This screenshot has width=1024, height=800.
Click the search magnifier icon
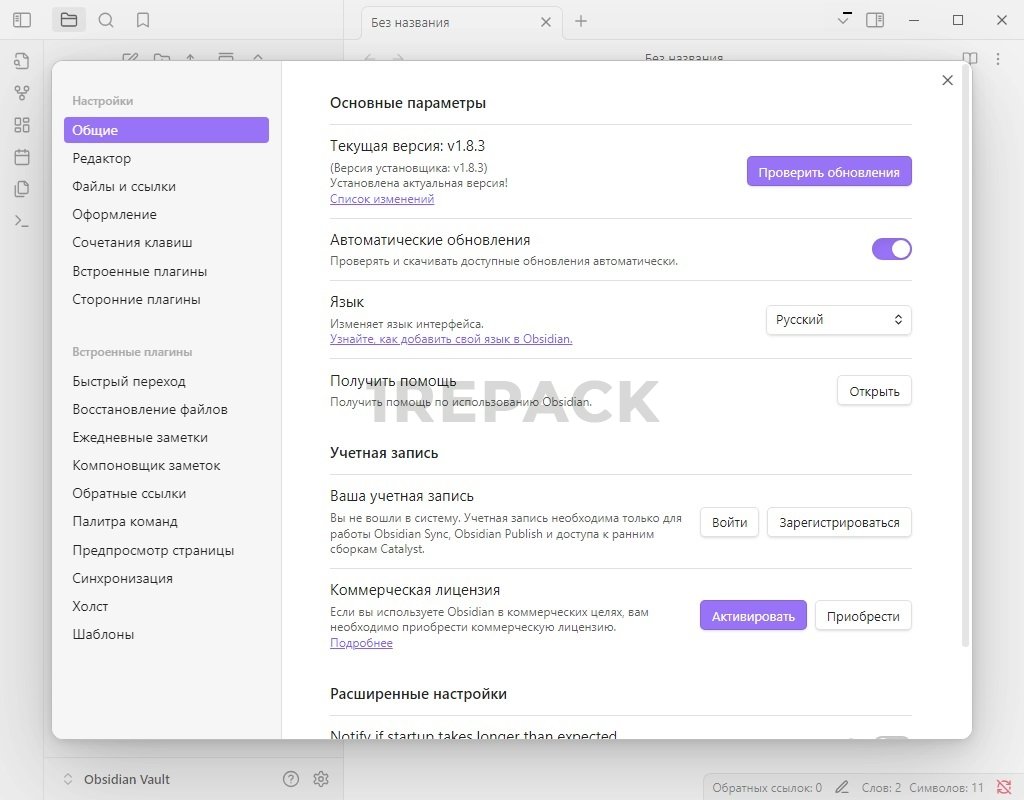106,20
